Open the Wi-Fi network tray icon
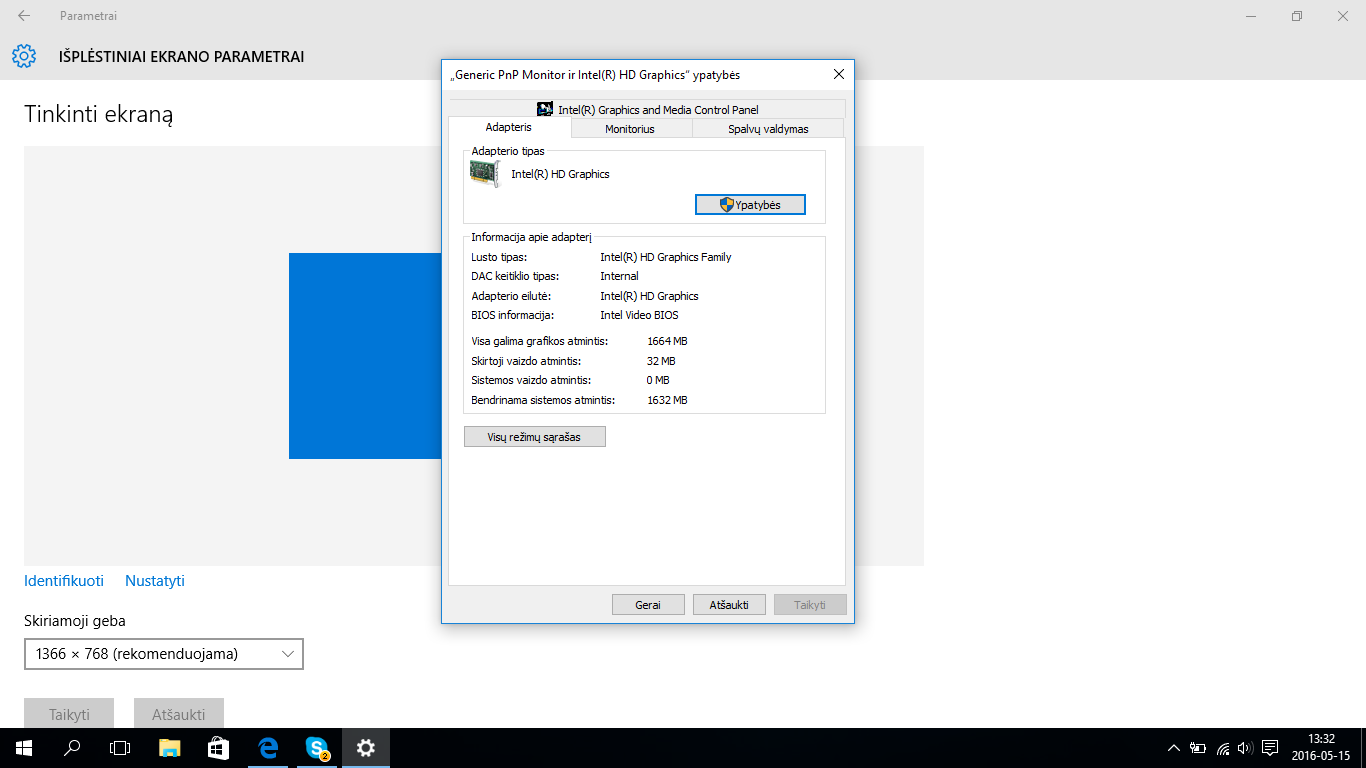Screen dimensions: 1366x768 click(1223, 748)
